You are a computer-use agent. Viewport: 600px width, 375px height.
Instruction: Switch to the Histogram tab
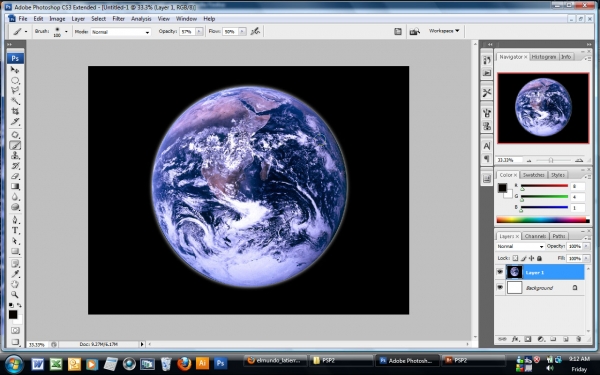(x=543, y=57)
